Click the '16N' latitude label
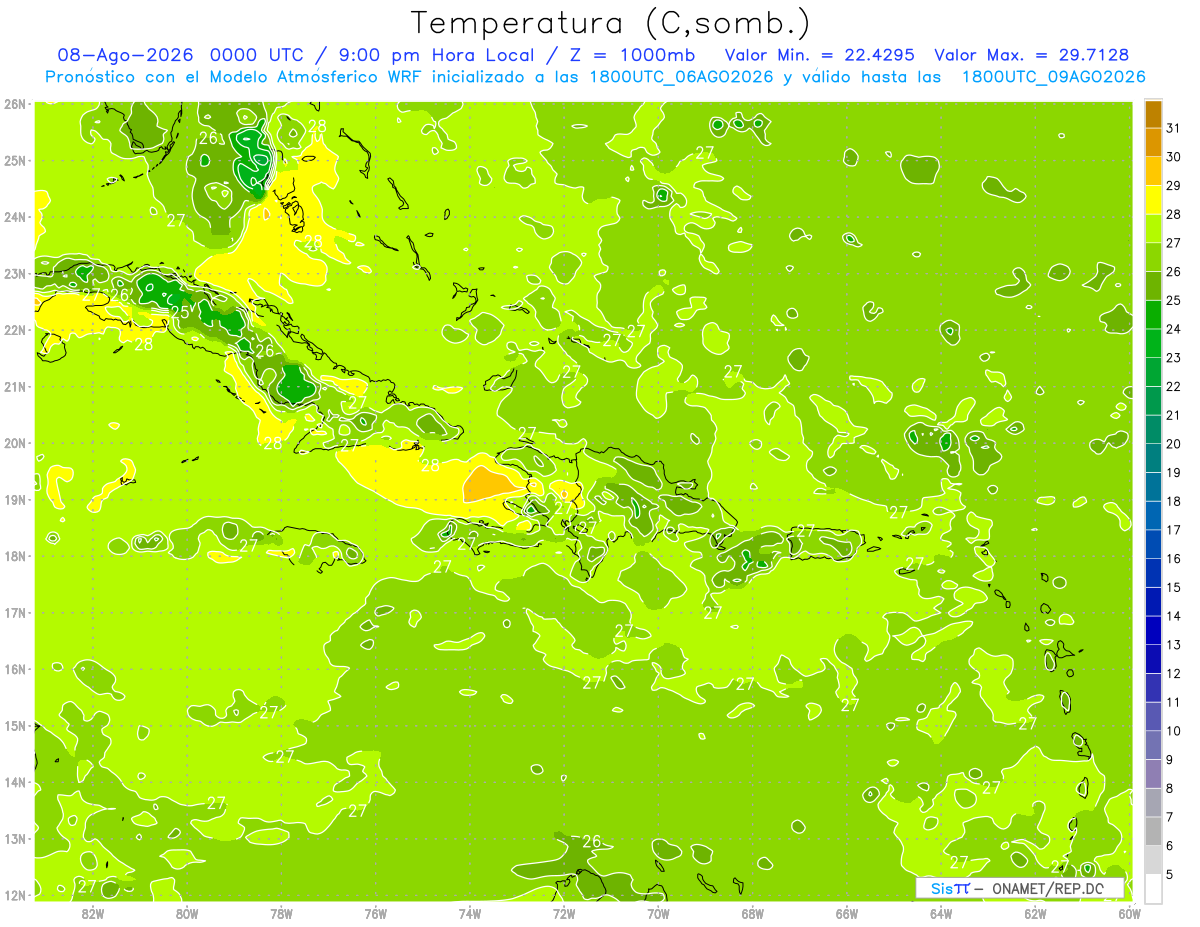 point(15,669)
